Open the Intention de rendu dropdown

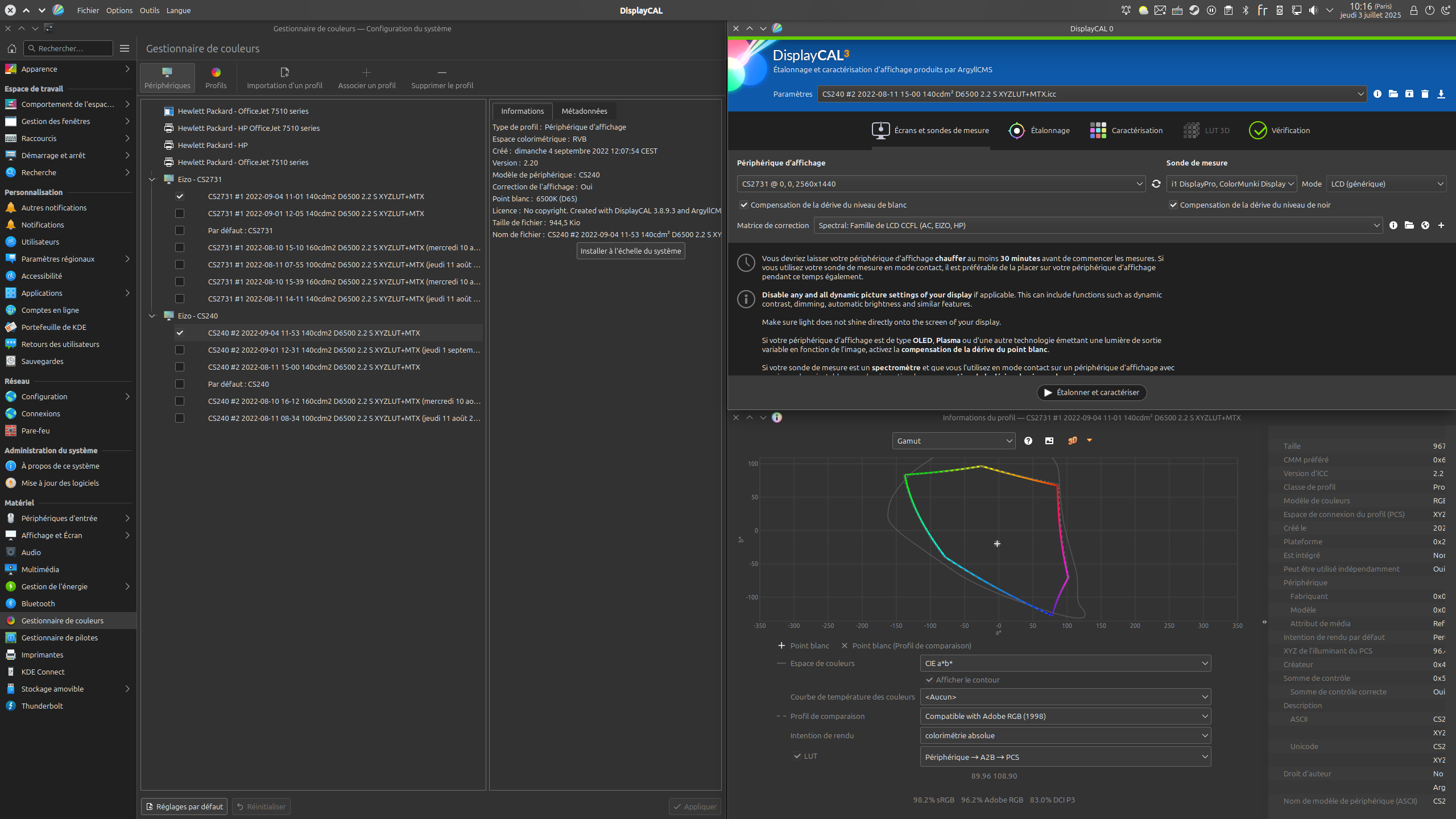(1065, 735)
